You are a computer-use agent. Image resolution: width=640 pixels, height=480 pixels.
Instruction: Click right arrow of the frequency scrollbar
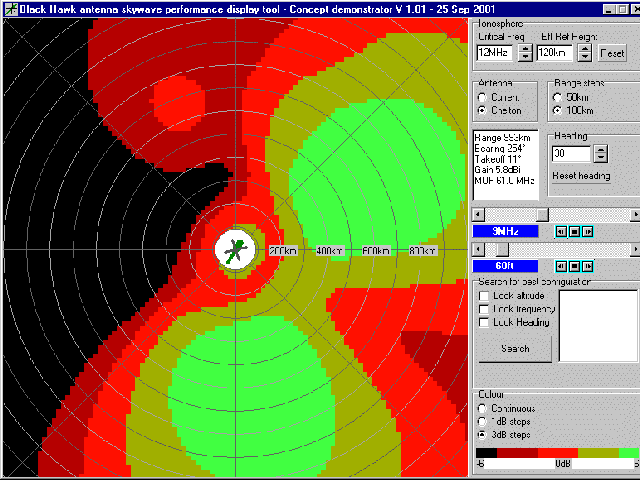coord(635,214)
